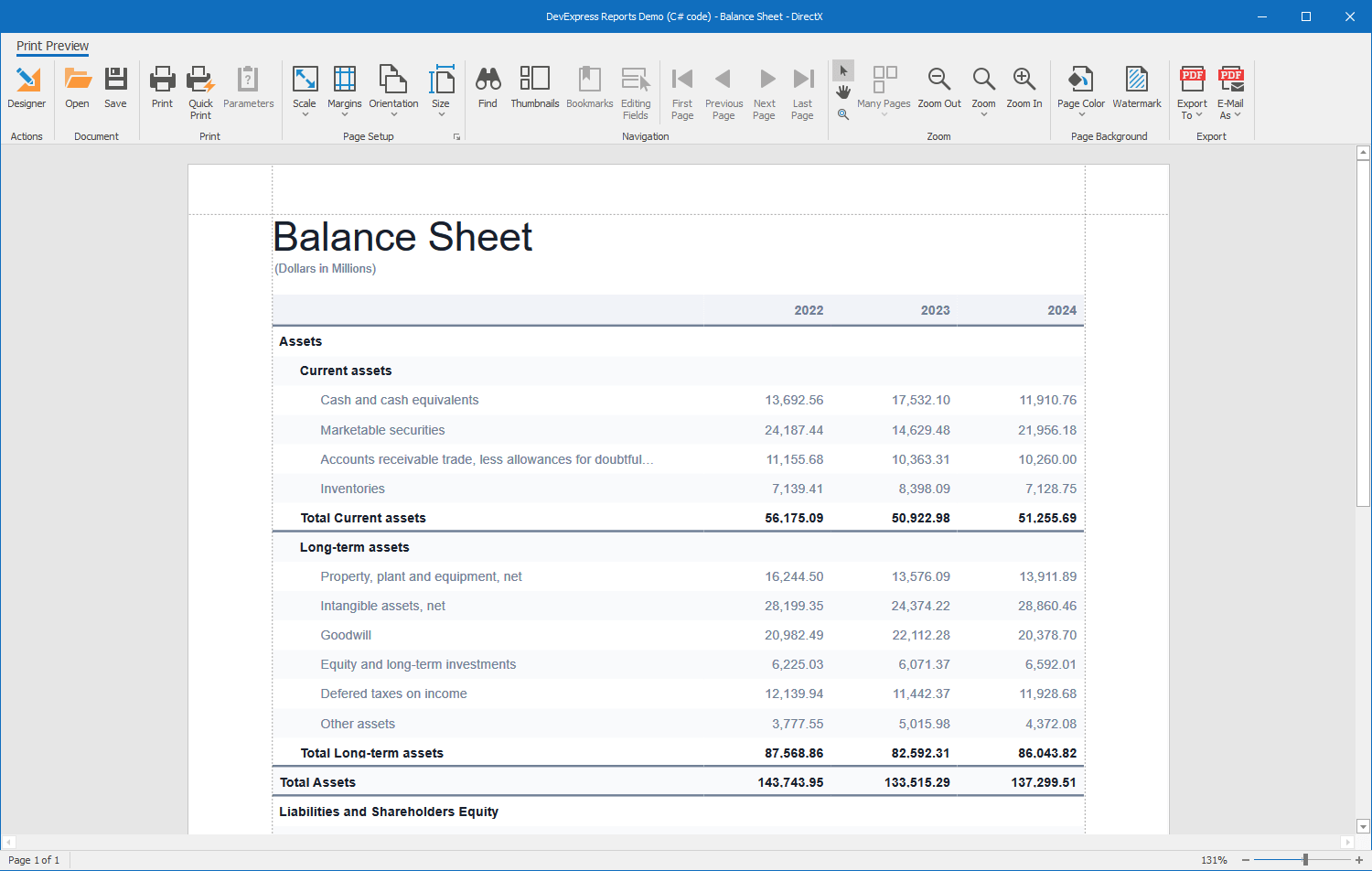Select the pointer navigation mode
Screen dimensions: 1372x871
coord(843,70)
